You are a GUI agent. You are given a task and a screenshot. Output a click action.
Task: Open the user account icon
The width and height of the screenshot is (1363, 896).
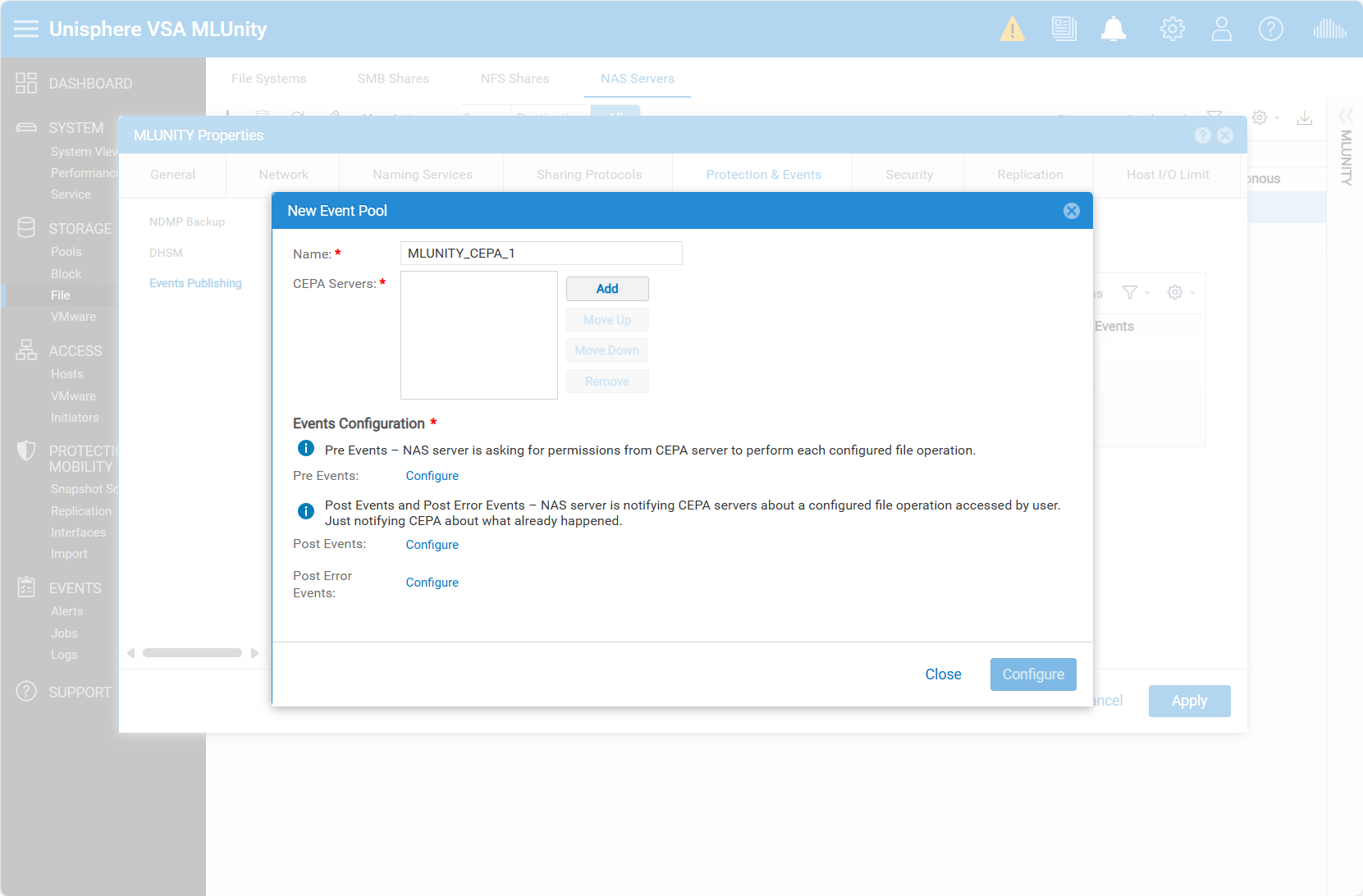[x=1221, y=30]
